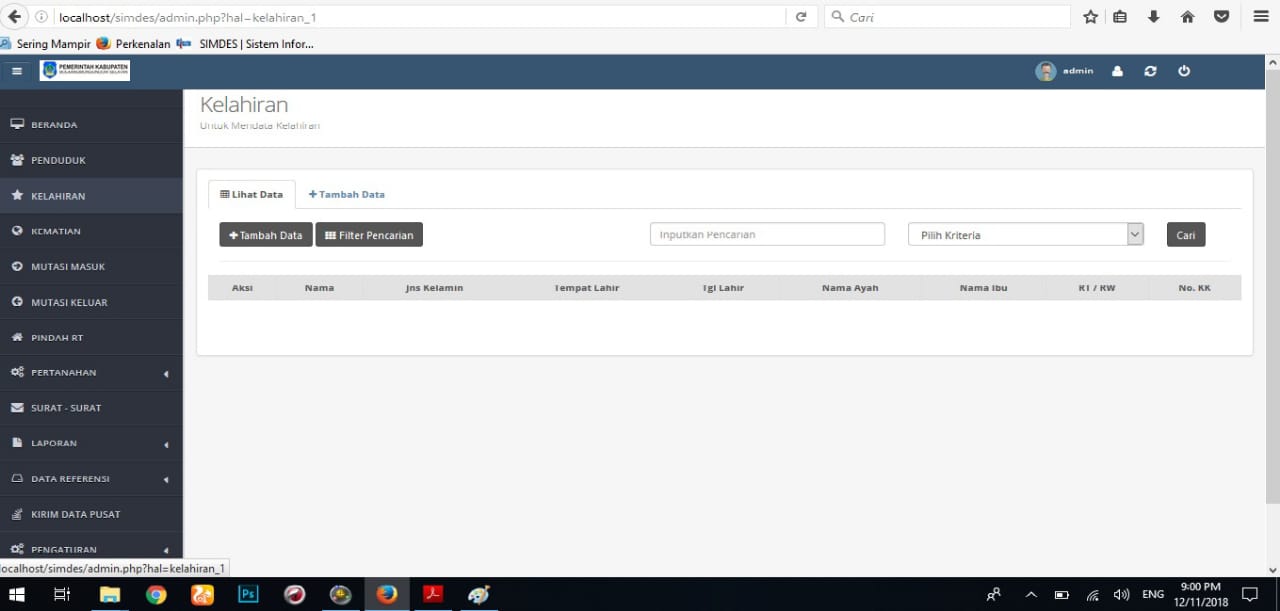Open the Perkenalan bookmark
Viewport: 1280px width, 611px height.
[134, 44]
